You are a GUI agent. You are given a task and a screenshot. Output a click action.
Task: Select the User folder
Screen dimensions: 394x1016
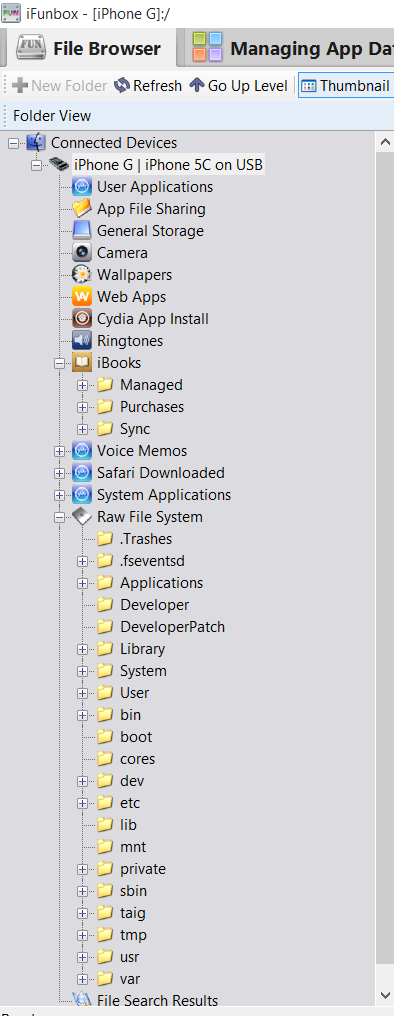[134, 693]
